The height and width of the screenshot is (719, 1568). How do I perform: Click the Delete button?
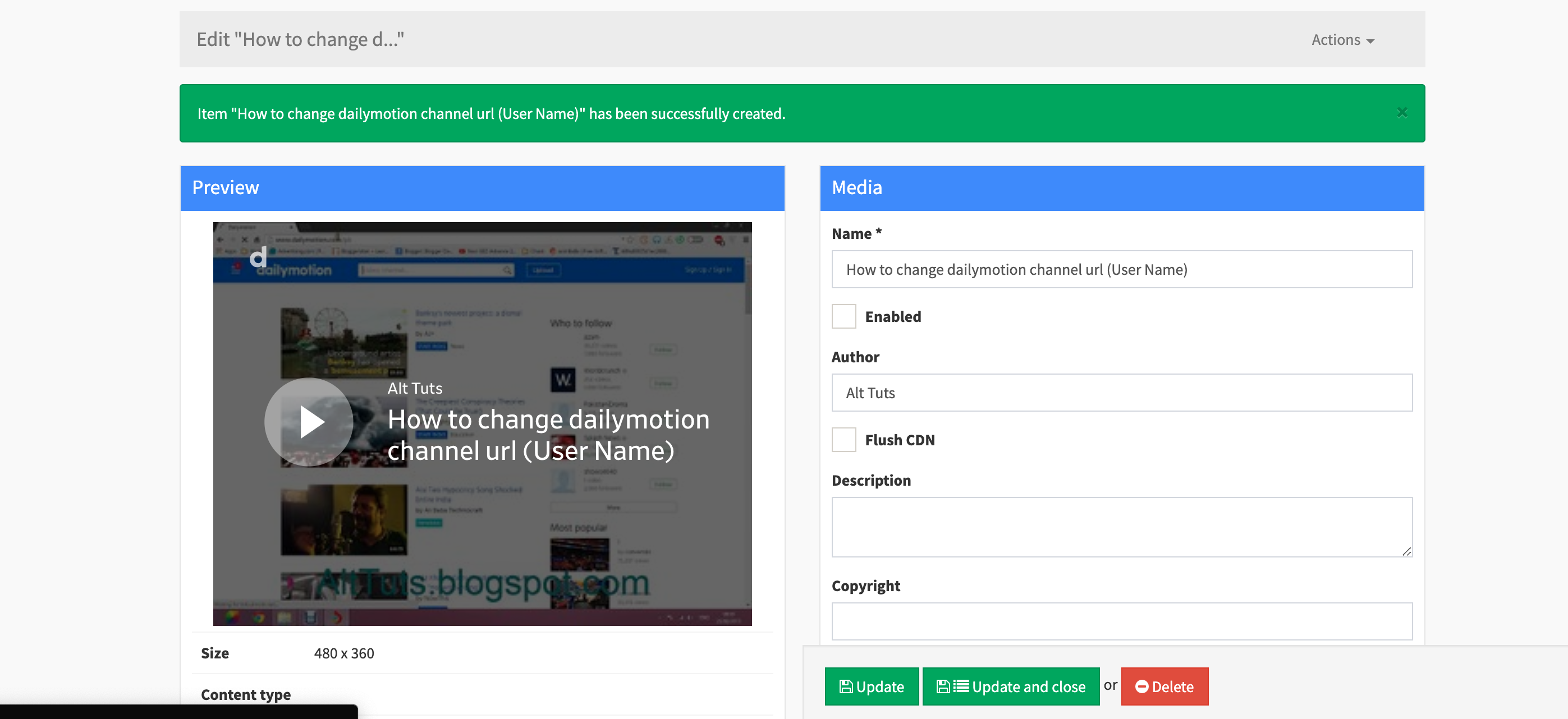pyautogui.click(x=1164, y=686)
